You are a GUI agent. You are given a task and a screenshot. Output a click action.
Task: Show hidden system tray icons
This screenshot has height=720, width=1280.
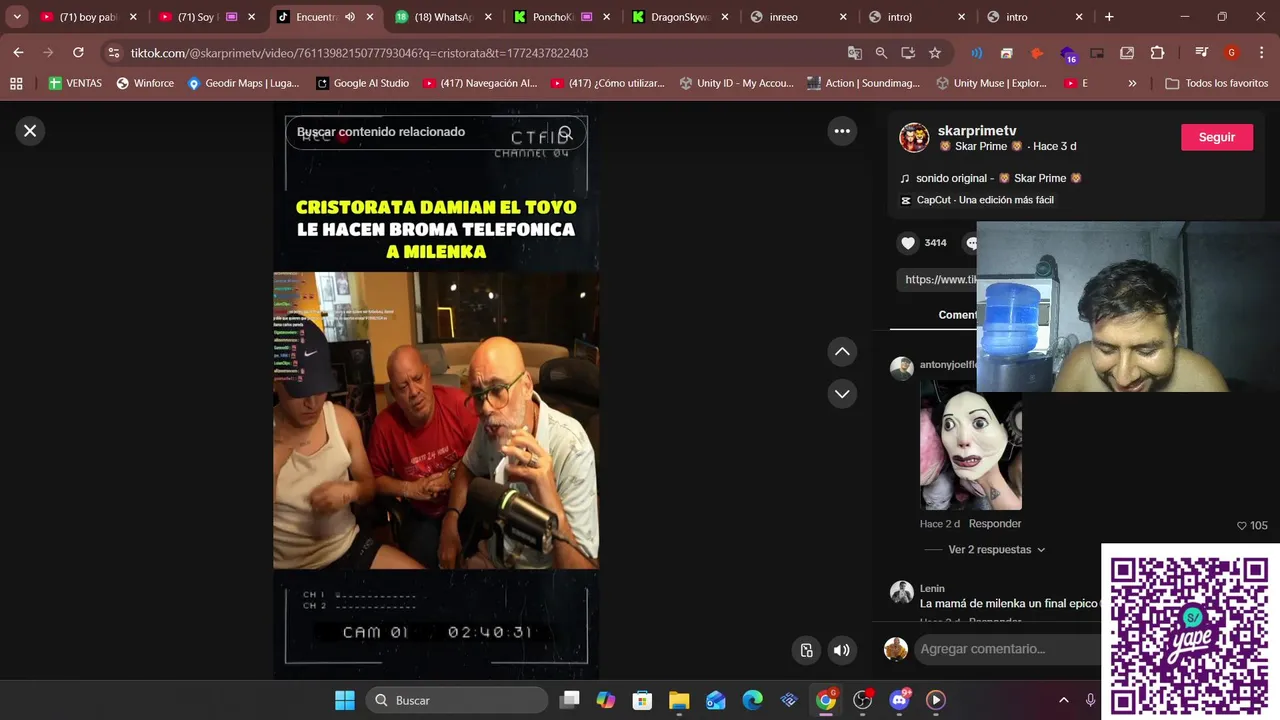[x=1063, y=700]
